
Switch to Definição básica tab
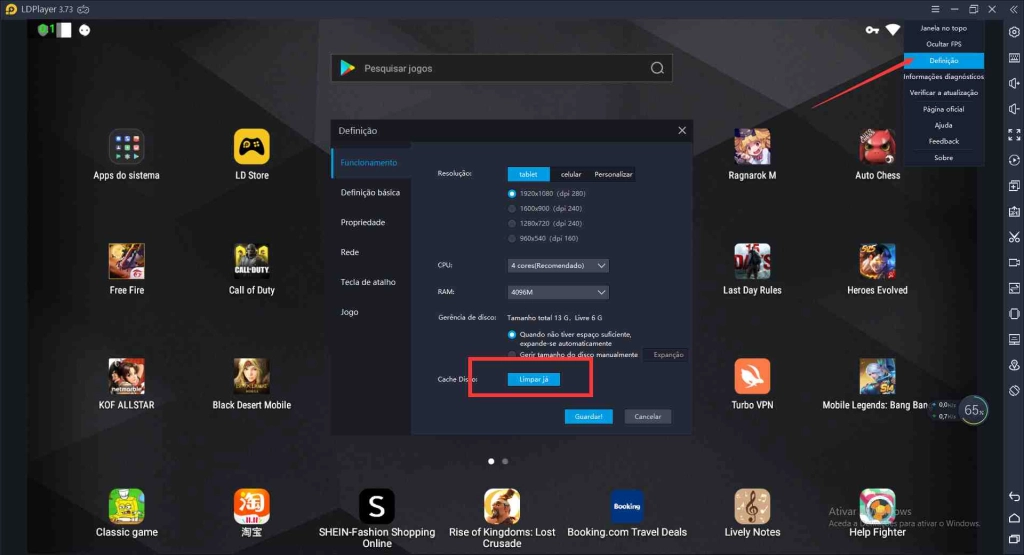[x=370, y=192]
